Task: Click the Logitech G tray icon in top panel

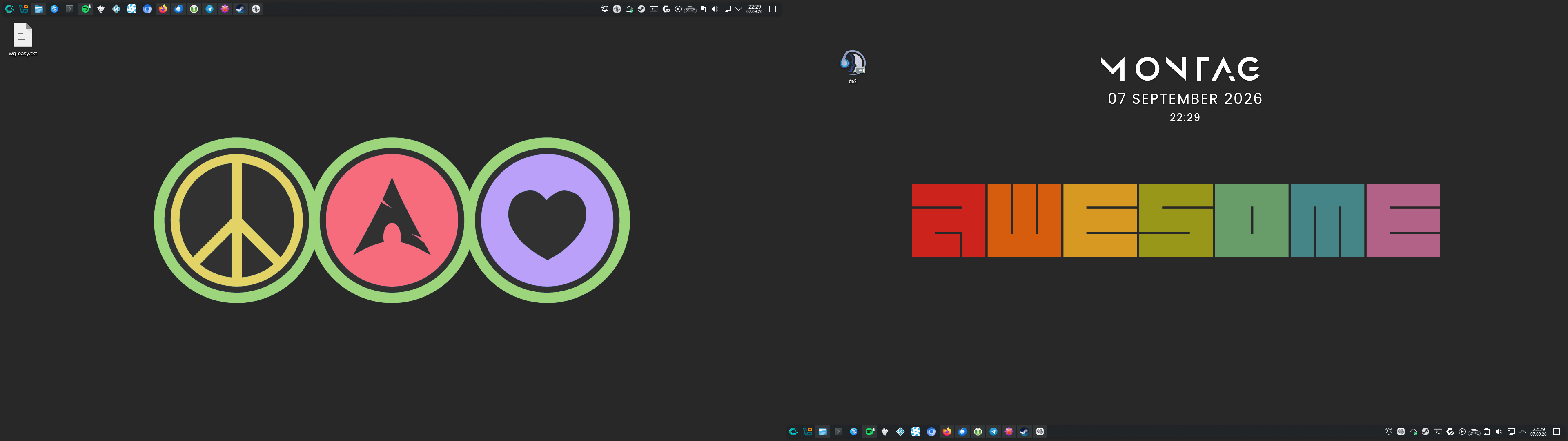Action: pos(666,9)
